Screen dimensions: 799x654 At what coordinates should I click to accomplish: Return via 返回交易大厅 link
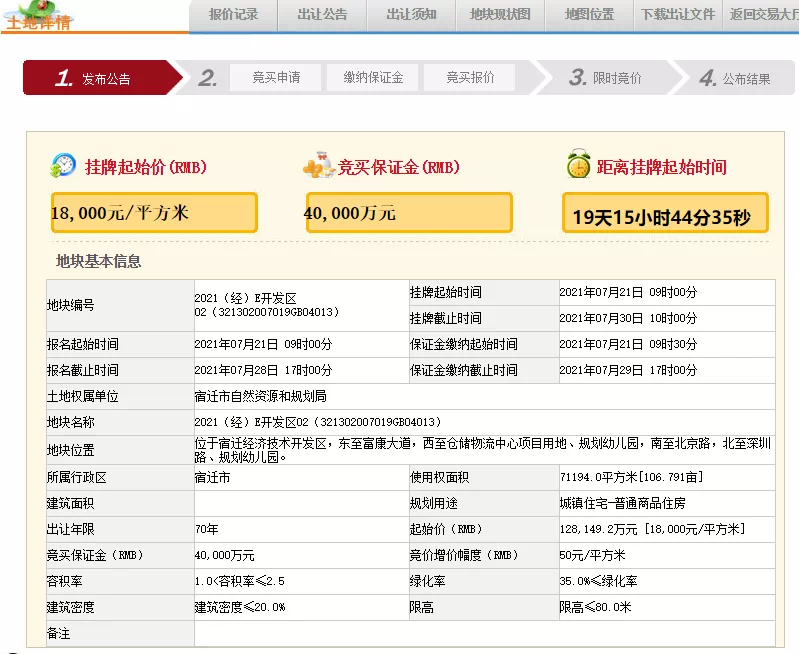click(x=763, y=15)
